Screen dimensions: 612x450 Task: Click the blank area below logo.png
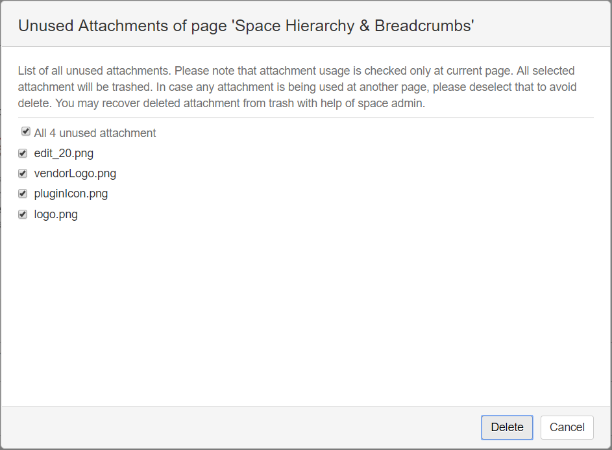(306, 312)
